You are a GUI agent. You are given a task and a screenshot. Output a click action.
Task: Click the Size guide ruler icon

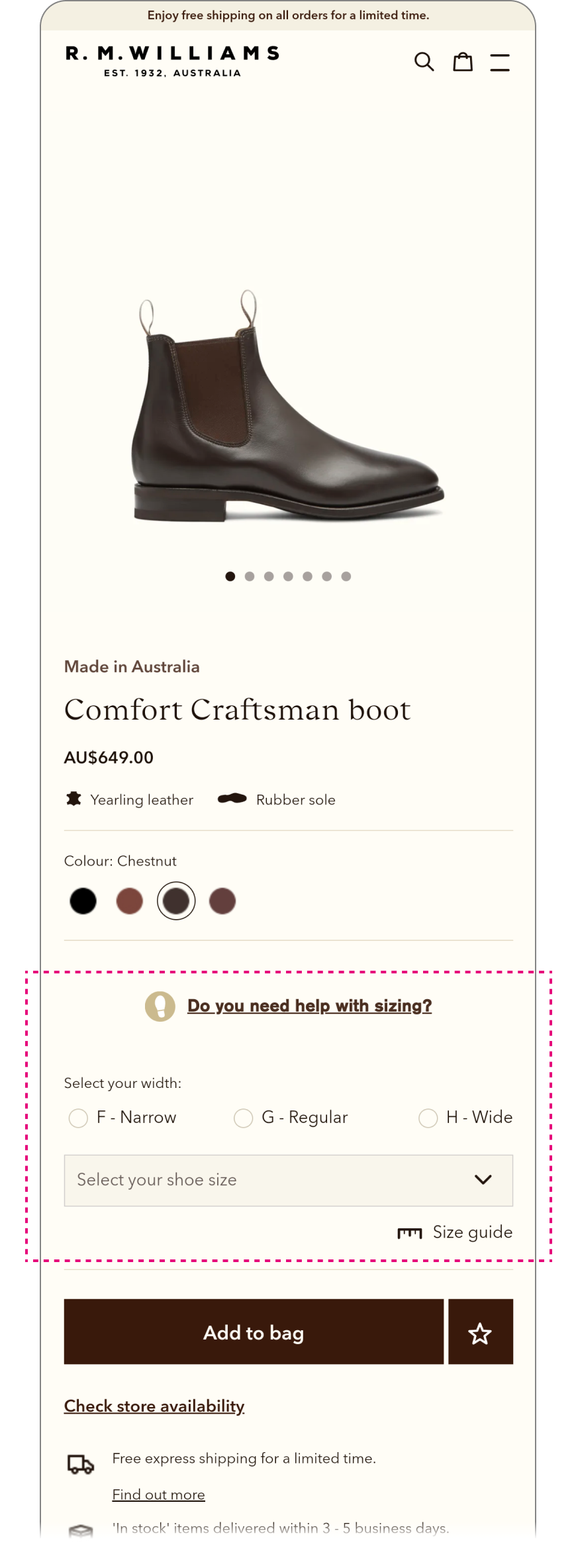[409, 1232]
